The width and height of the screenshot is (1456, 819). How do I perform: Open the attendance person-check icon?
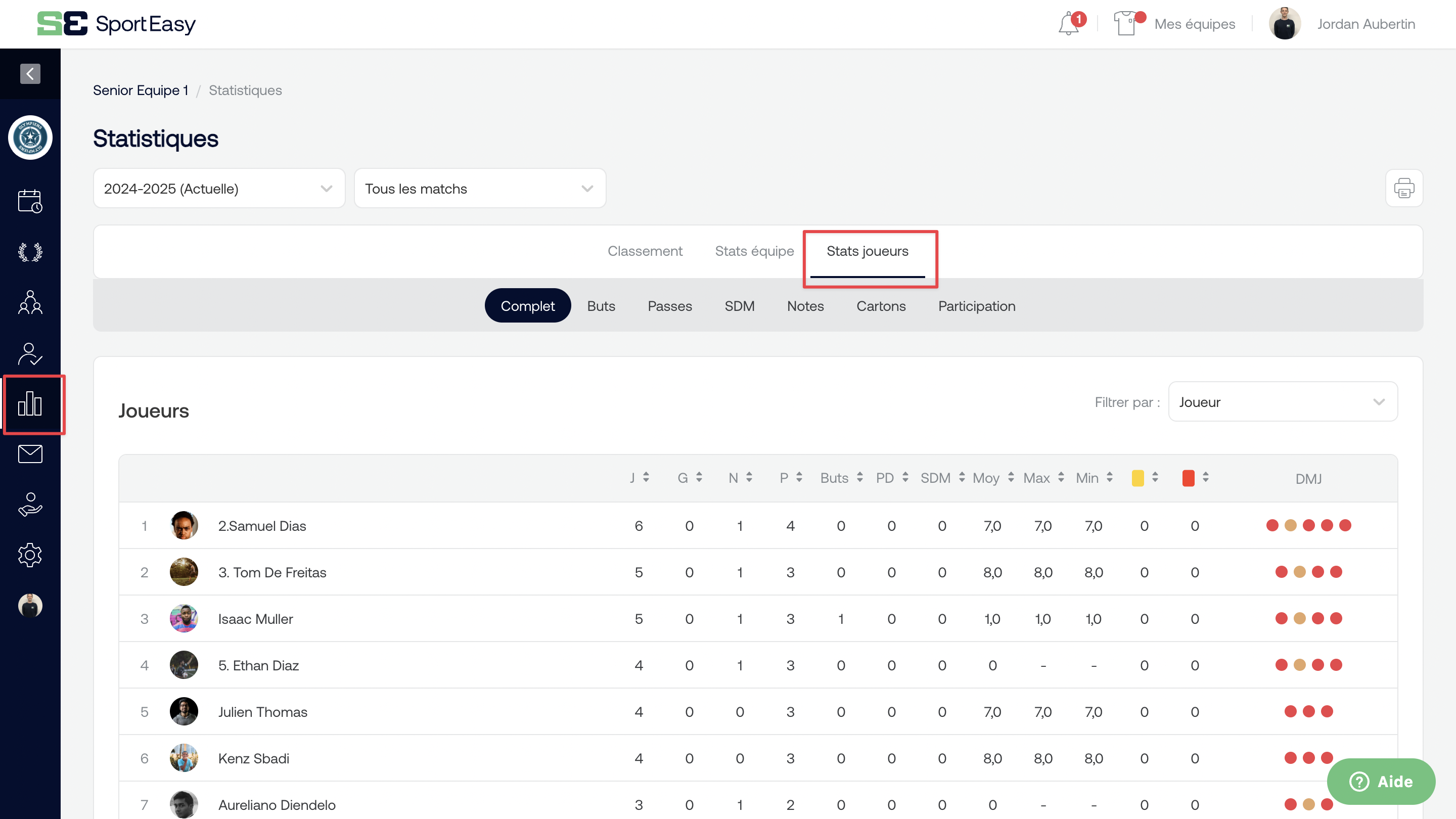30,354
